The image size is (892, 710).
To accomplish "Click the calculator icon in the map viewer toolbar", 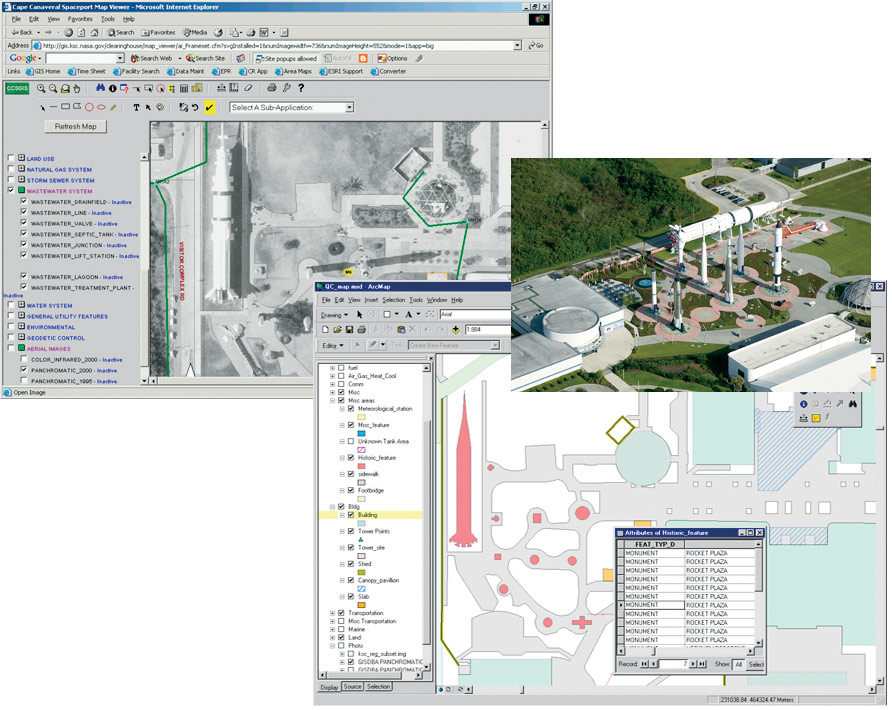I will [184, 88].
